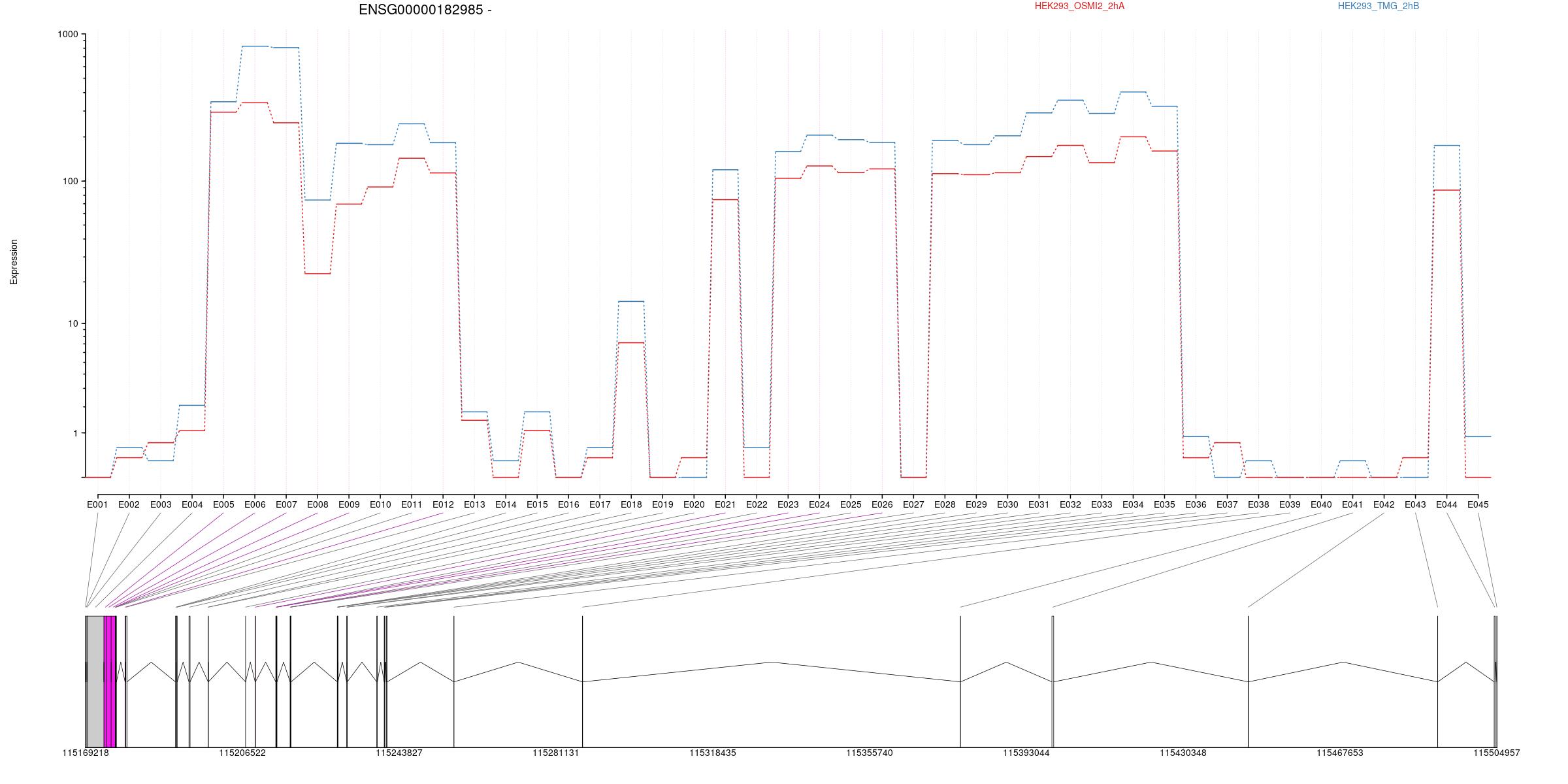Click exon label E044
Screen dimensions: 1568x784
coord(1446,504)
